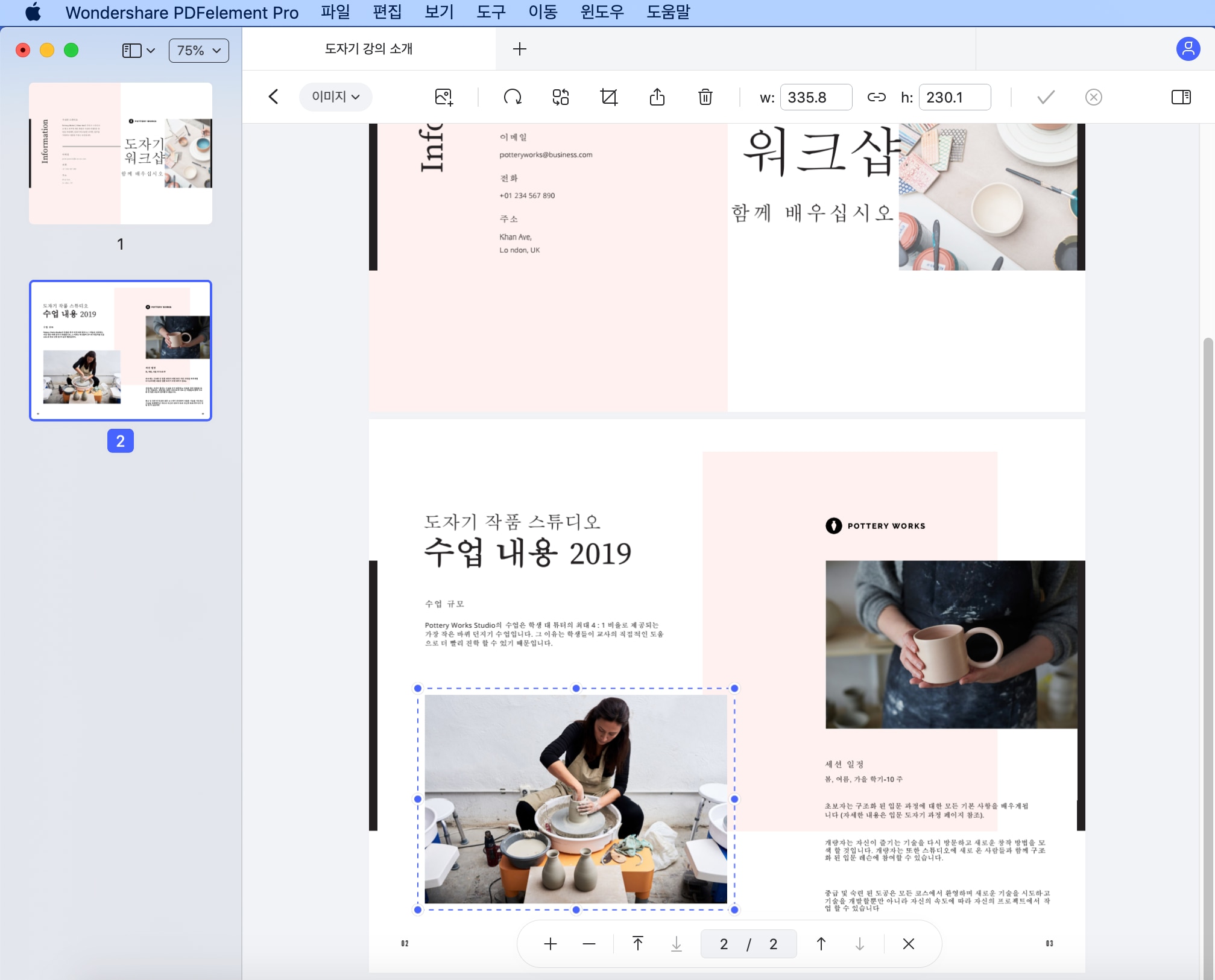Confirm changes with the checkmark

click(1046, 97)
